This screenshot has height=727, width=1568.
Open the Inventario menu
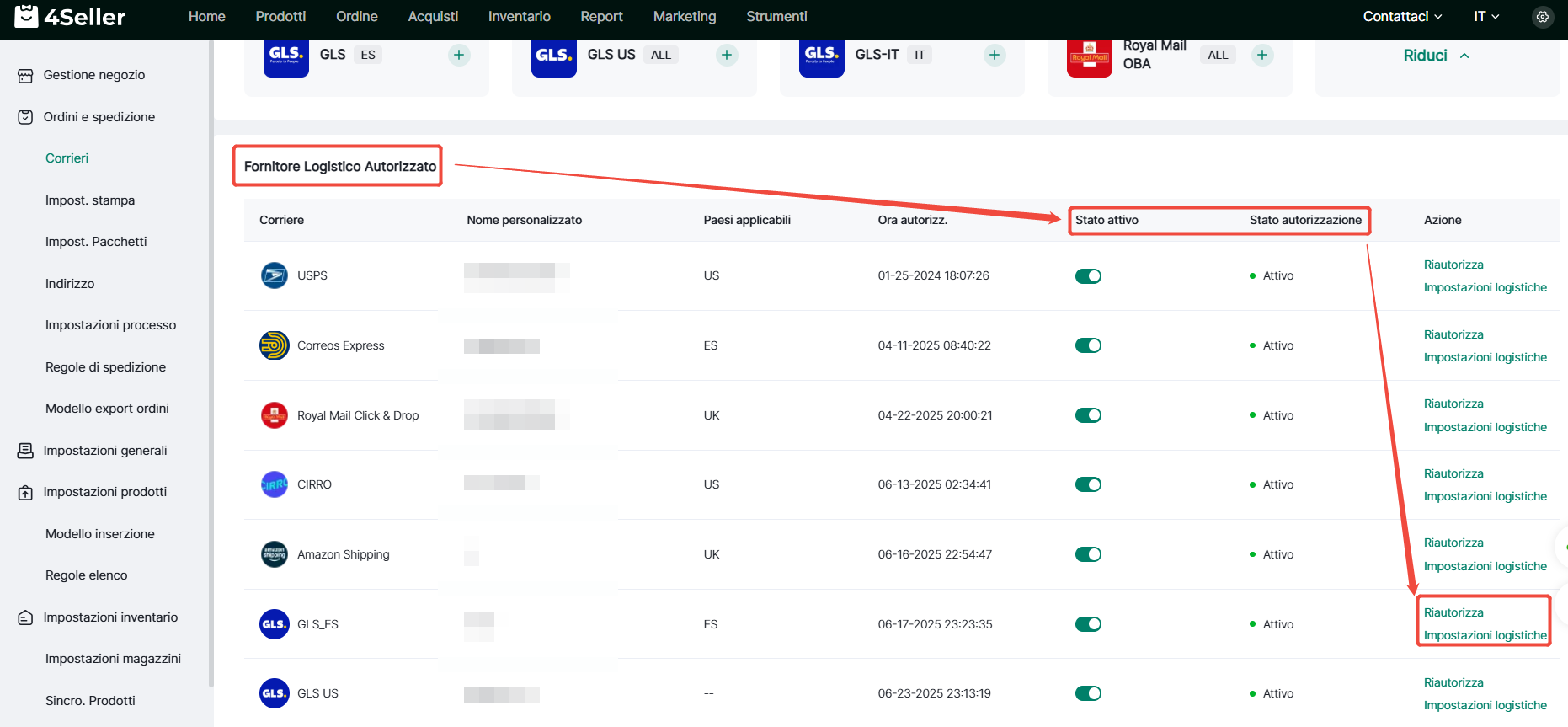tap(519, 17)
